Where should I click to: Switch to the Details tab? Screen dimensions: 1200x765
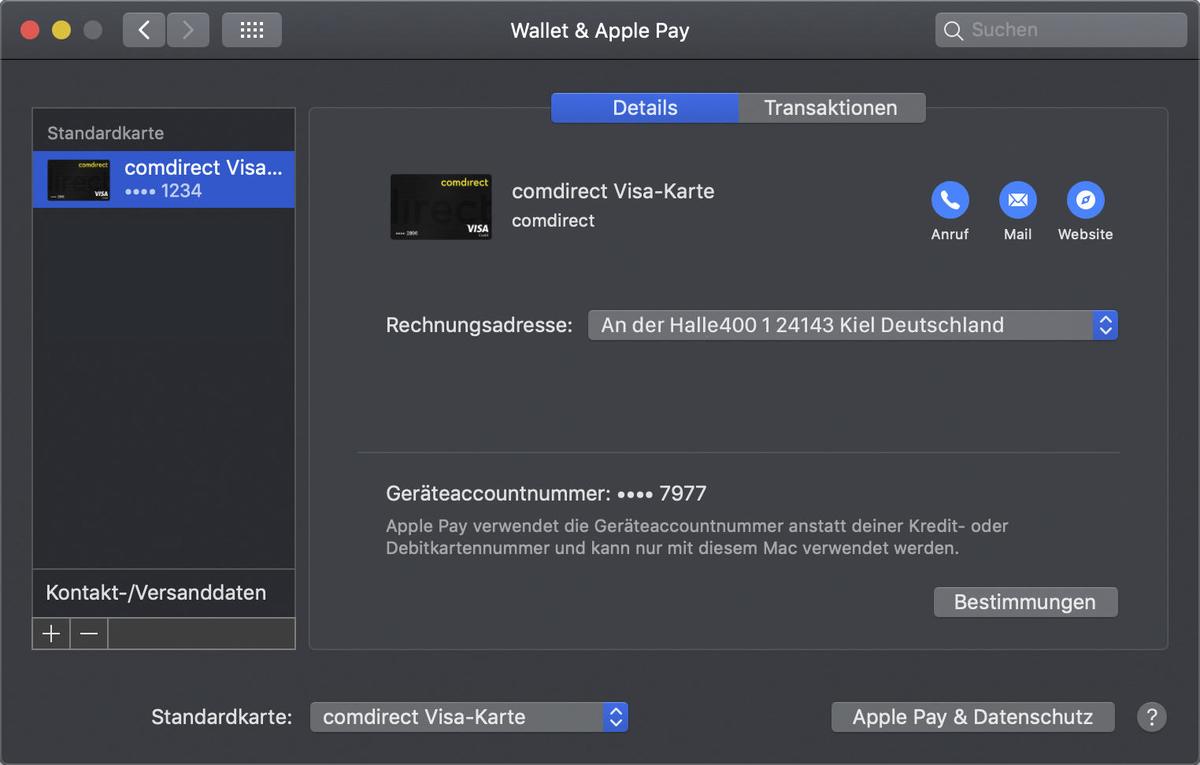pos(645,108)
